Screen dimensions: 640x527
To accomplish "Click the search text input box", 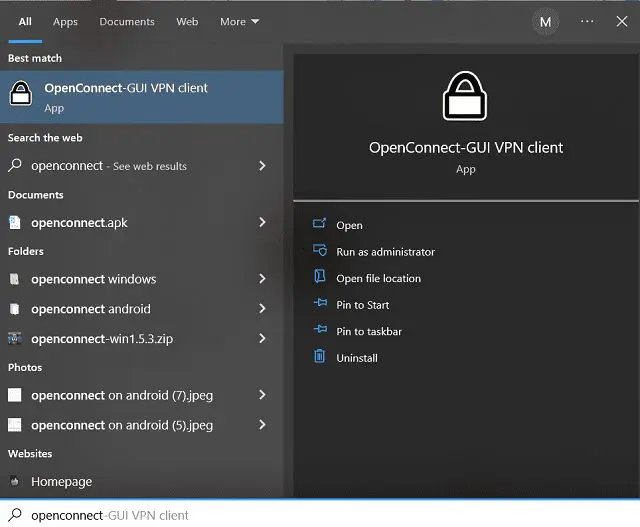I will pos(320,515).
